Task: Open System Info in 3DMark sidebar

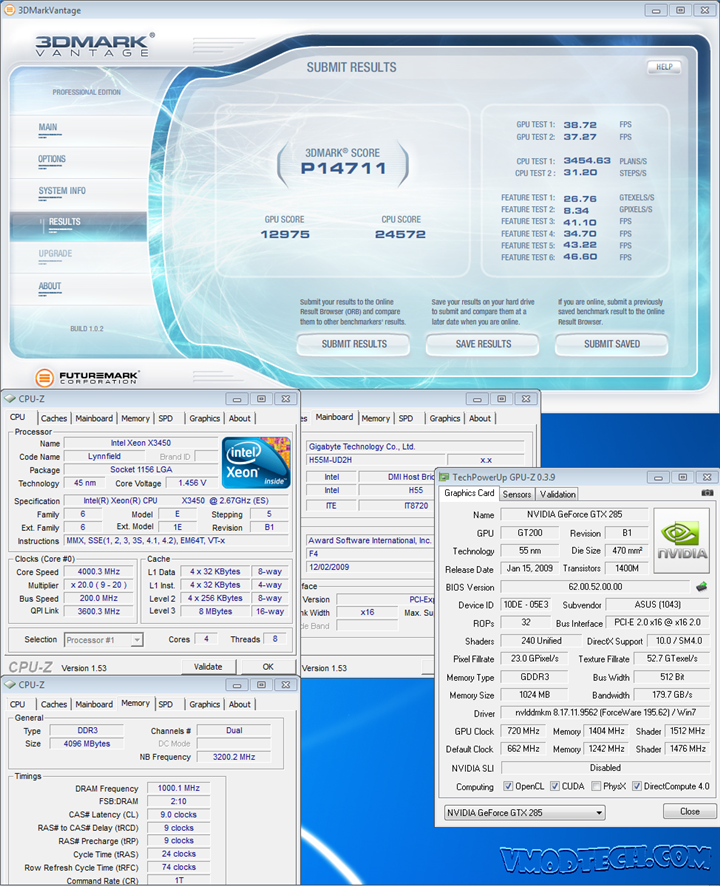Action: (62, 190)
